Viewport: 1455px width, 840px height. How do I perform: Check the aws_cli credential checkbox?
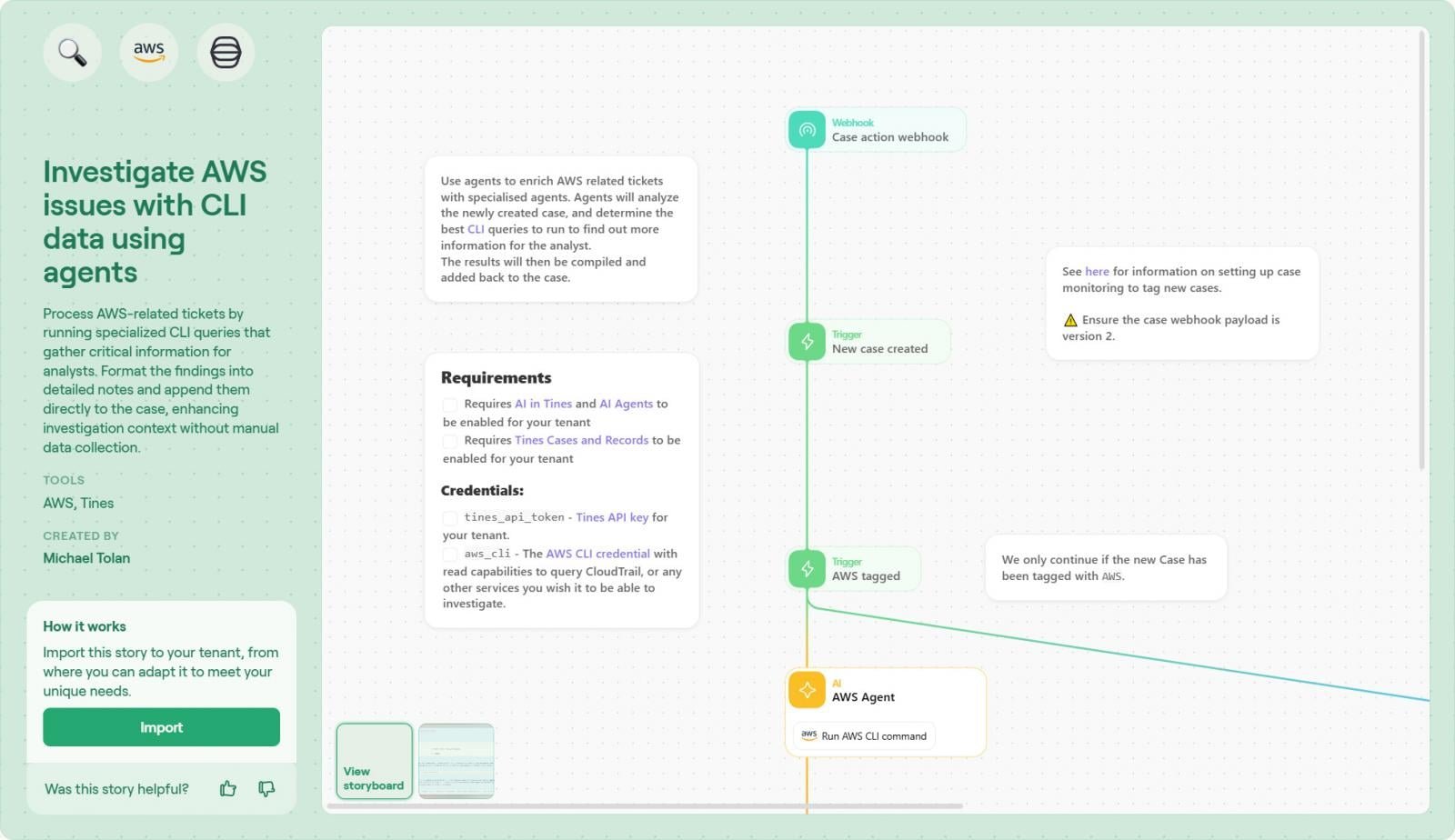click(450, 554)
